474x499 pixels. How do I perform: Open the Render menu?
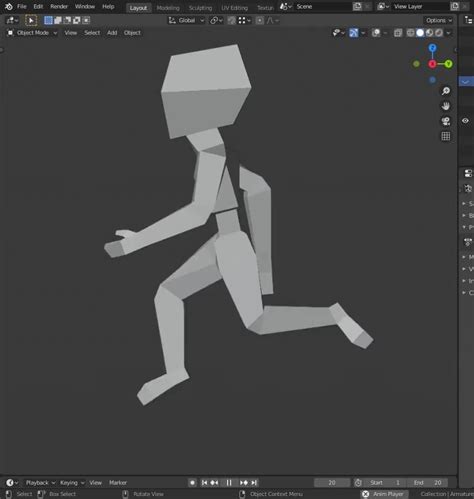click(x=59, y=6)
